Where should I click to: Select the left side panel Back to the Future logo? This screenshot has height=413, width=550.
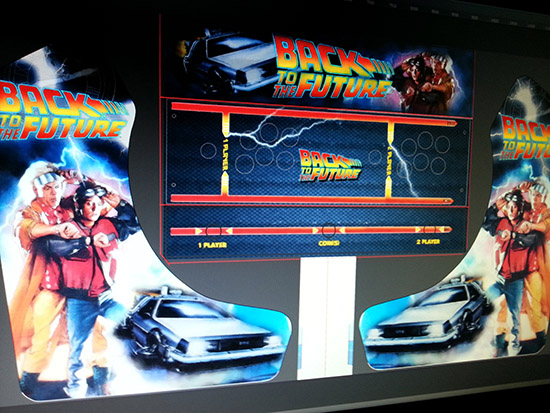pos(63,112)
